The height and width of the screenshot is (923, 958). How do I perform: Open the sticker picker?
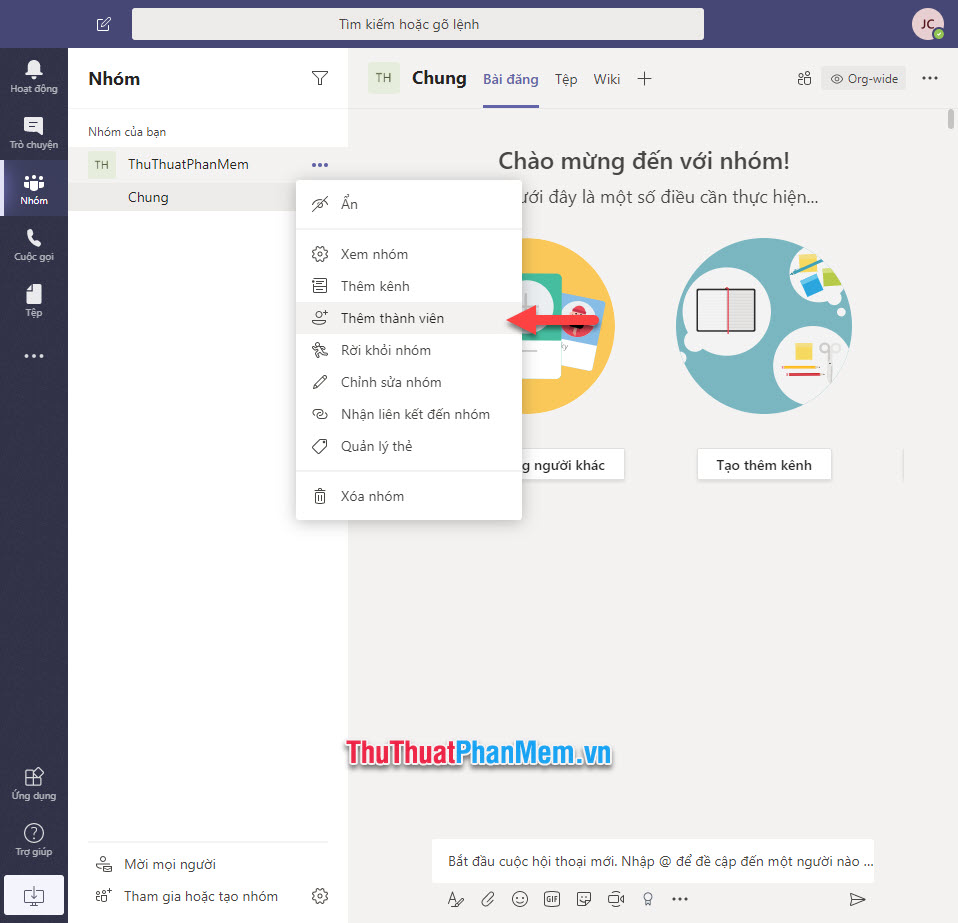tap(583, 898)
